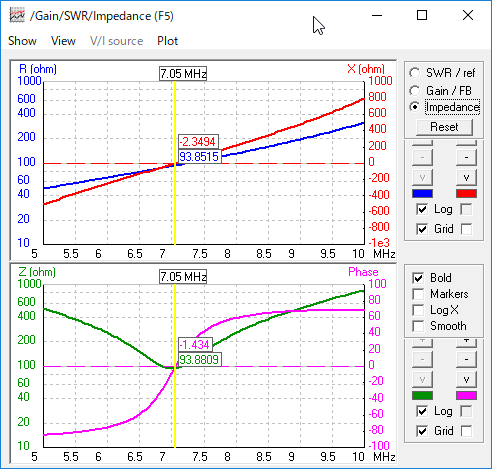
Task: Maximize the Gain/SWR/Impedance window
Action: click(422, 15)
